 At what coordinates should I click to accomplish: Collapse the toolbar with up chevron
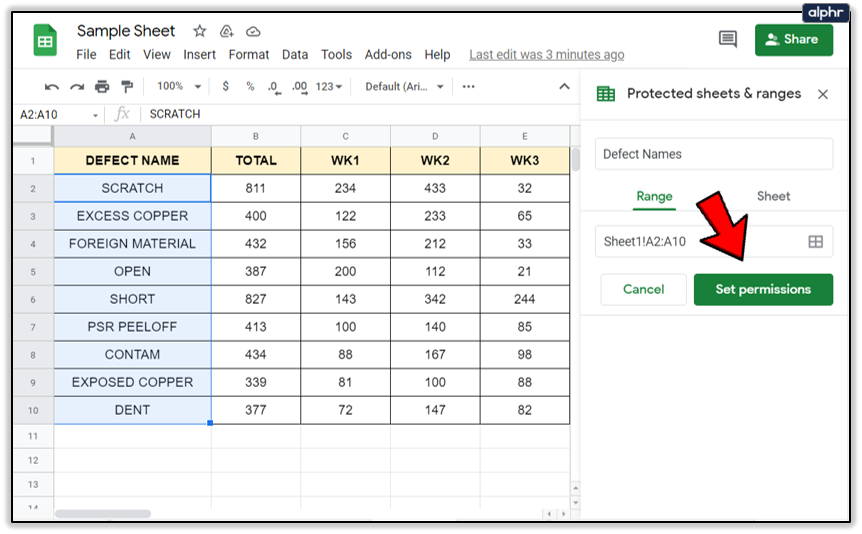pos(564,87)
